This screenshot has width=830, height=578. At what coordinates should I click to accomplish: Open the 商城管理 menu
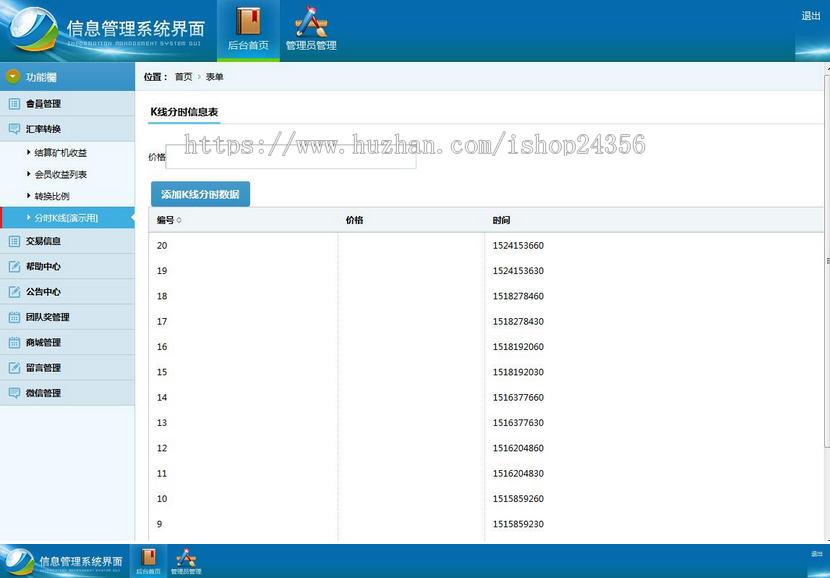tap(67, 342)
